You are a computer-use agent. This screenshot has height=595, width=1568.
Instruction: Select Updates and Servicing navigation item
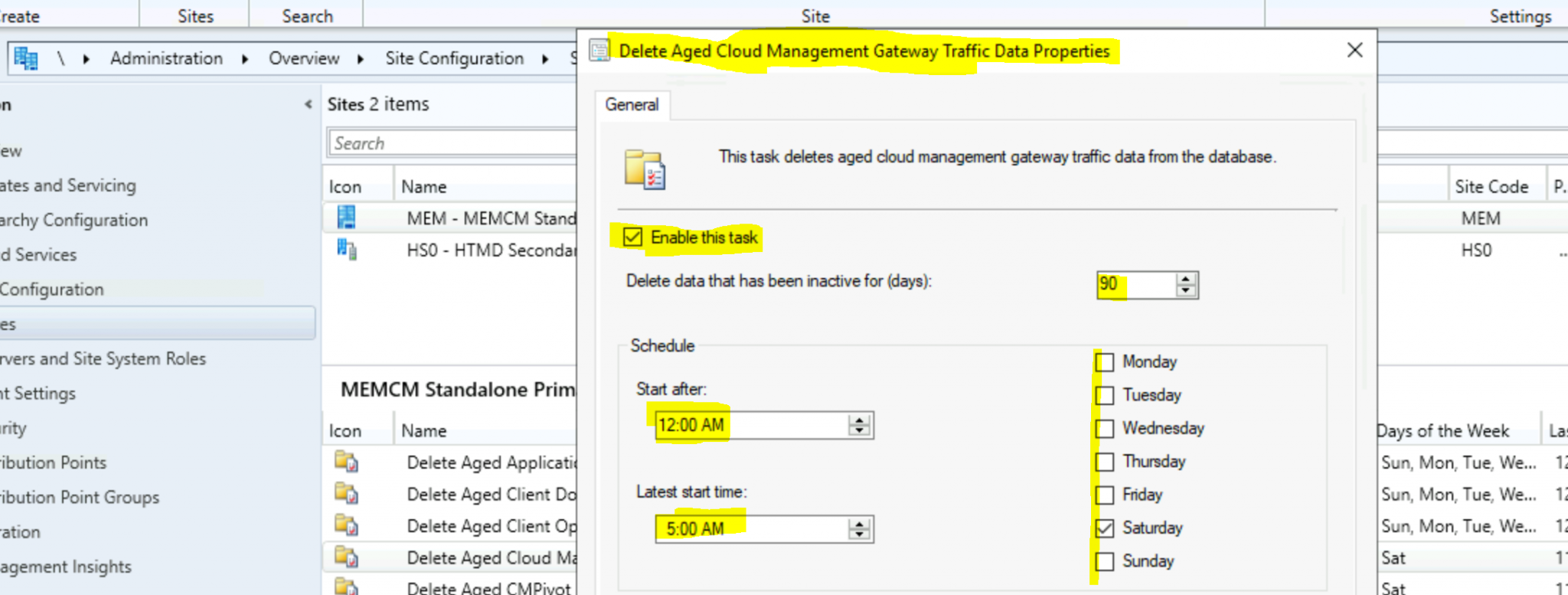[x=67, y=185]
